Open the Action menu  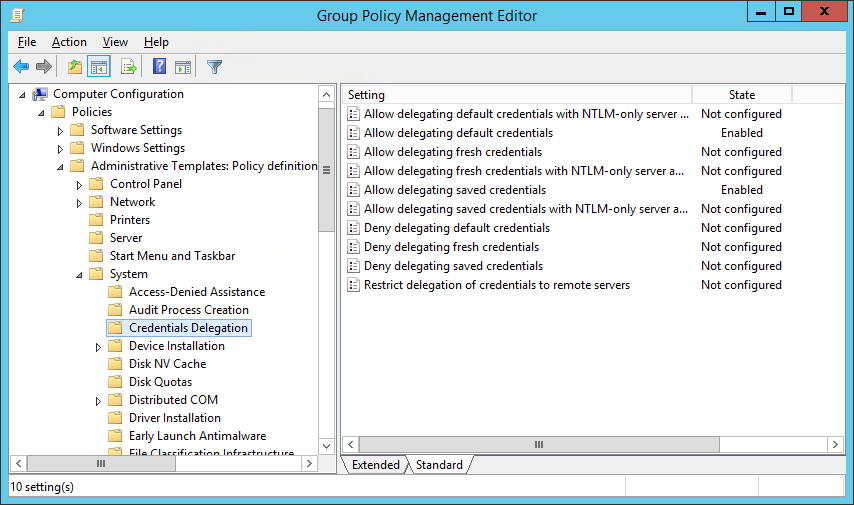click(69, 42)
